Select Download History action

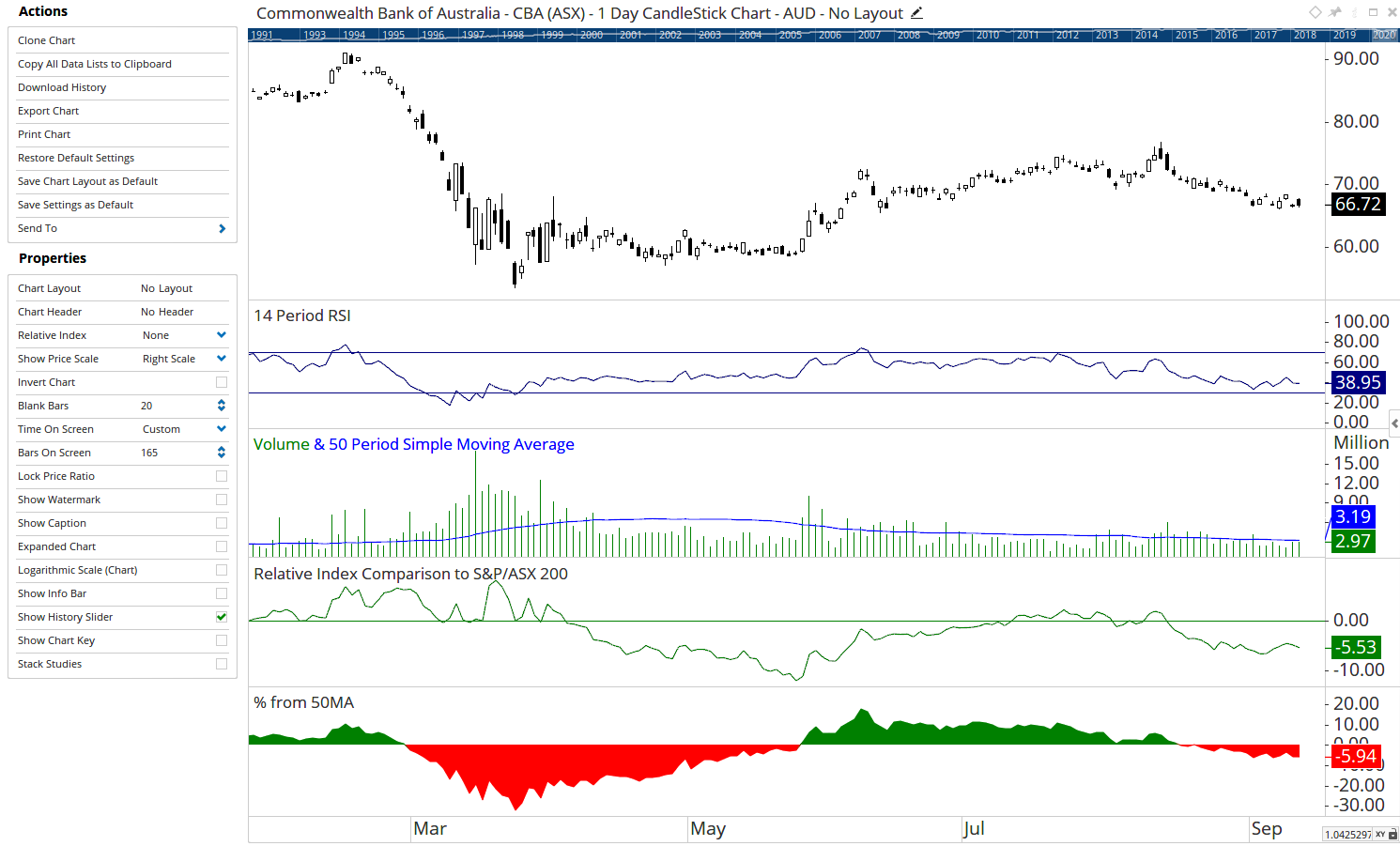click(122, 87)
